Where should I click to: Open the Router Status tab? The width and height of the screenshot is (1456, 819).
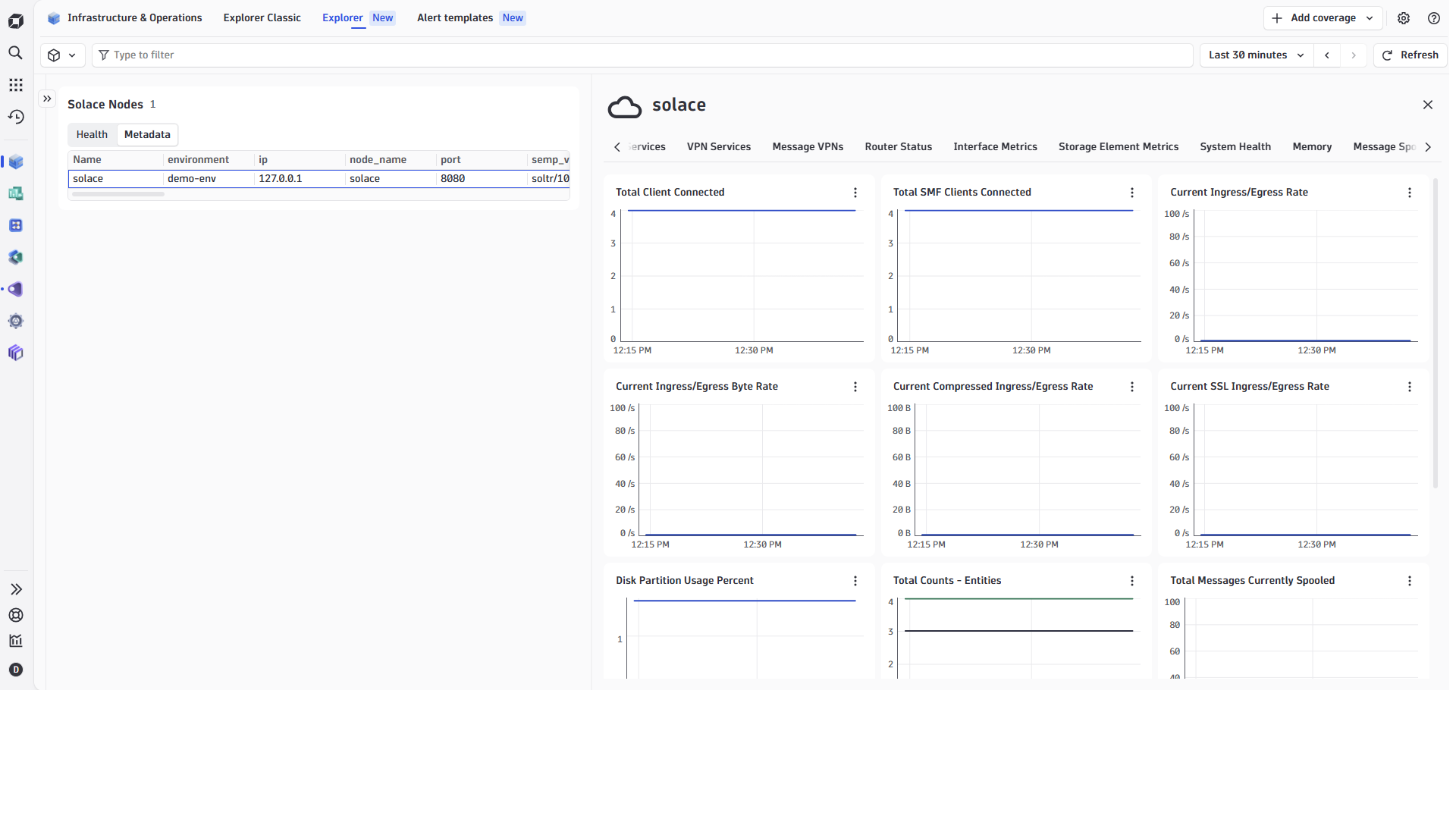[x=899, y=147]
